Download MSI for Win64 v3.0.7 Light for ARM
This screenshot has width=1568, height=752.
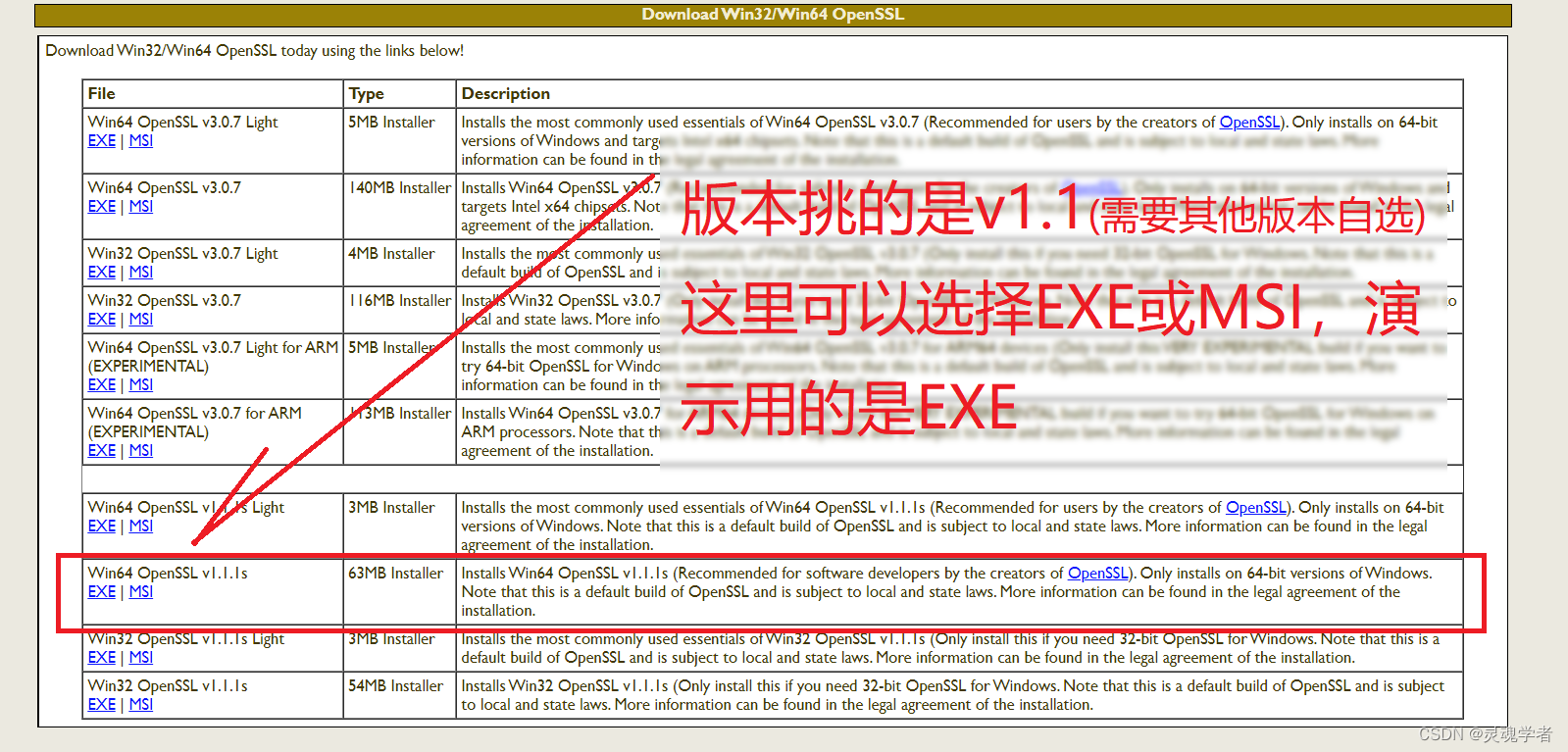[x=141, y=385]
